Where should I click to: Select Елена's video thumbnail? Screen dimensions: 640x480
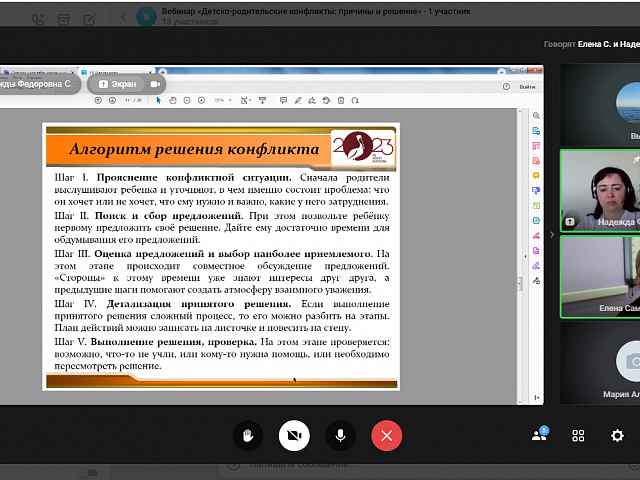coord(600,277)
